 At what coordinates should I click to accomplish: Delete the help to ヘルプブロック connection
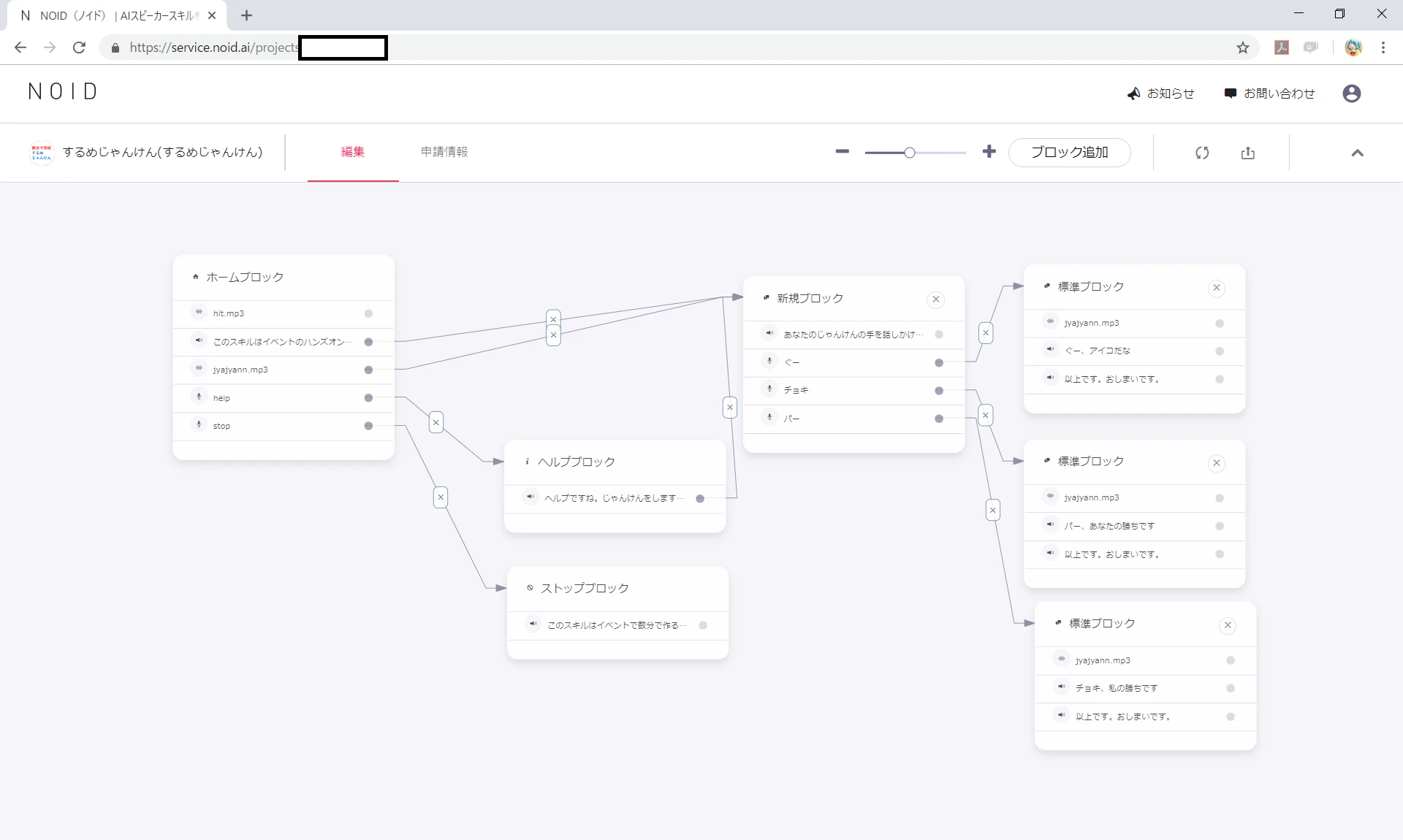[436, 422]
